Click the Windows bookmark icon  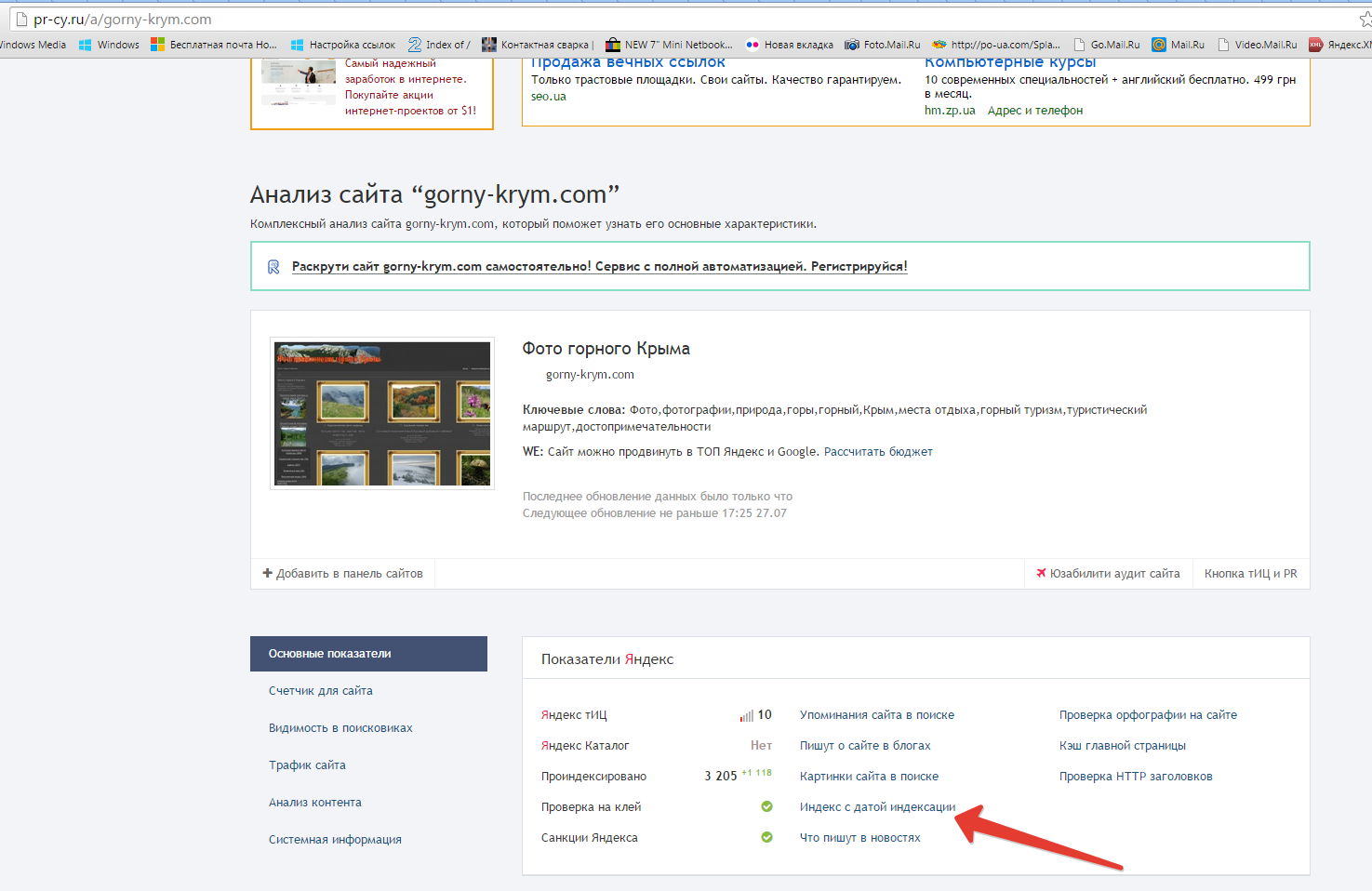tap(86, 45)
